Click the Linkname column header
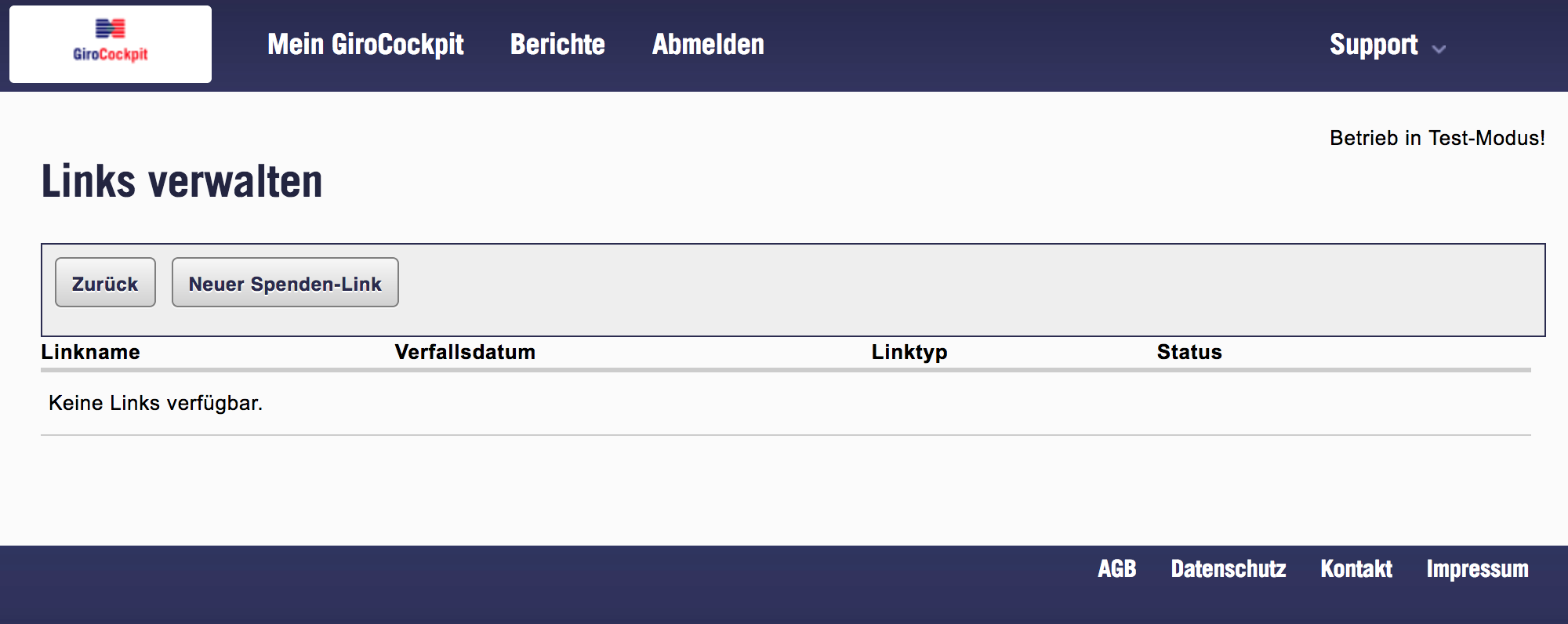 [91, 352]
